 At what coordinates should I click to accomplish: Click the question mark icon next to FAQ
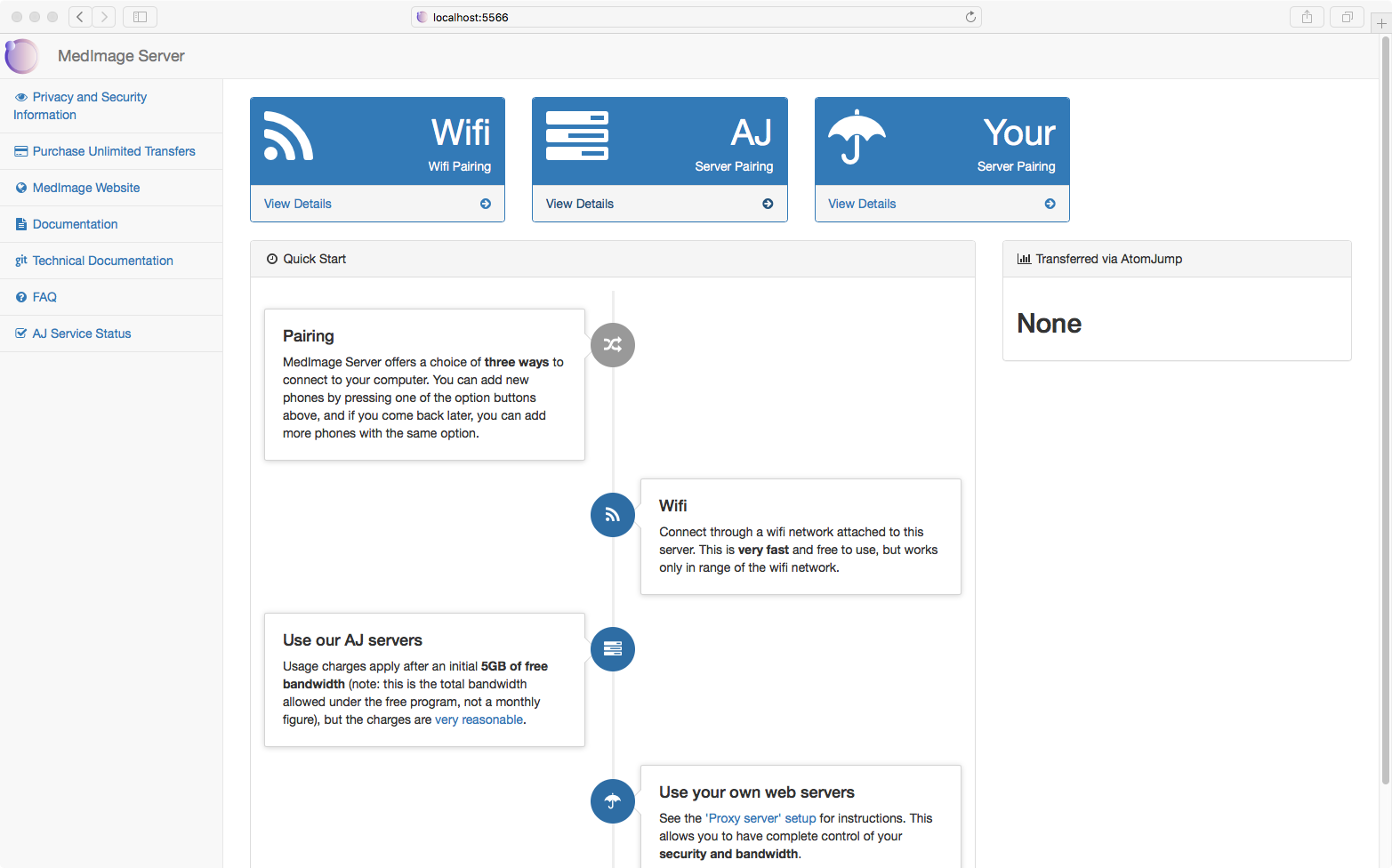point(21,297)
